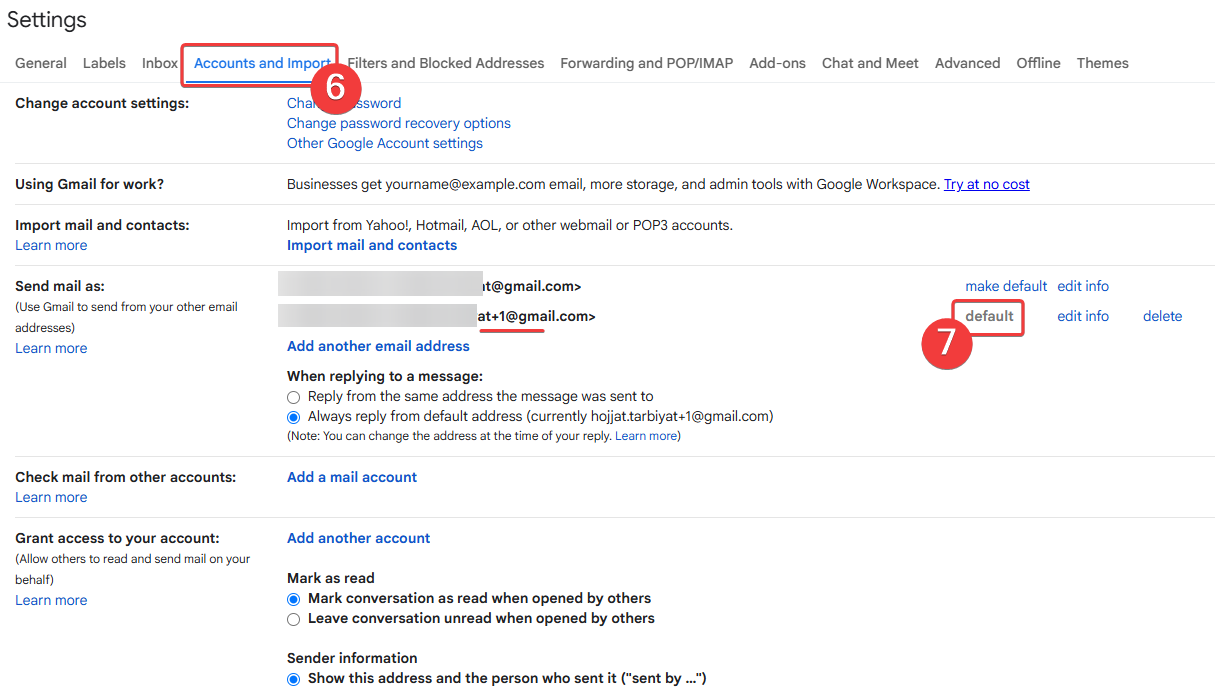Click the 'make default' link
This screenshot has width=1215, height=691.
tap(1006, 286)
